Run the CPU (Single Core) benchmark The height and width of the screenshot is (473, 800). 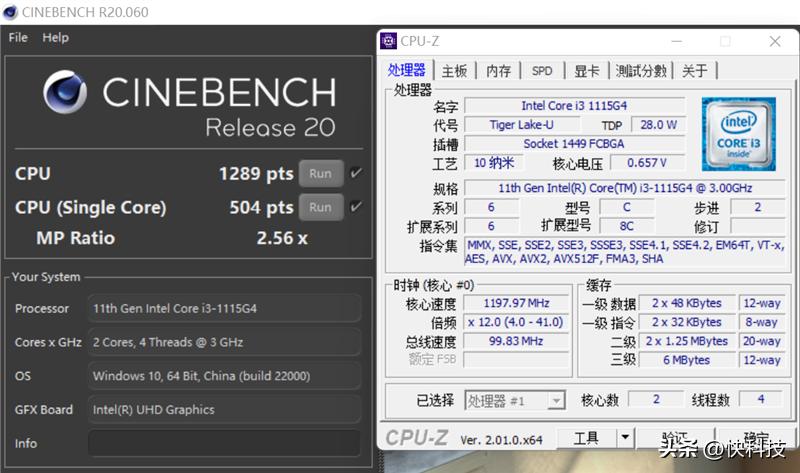click(320, 207)
